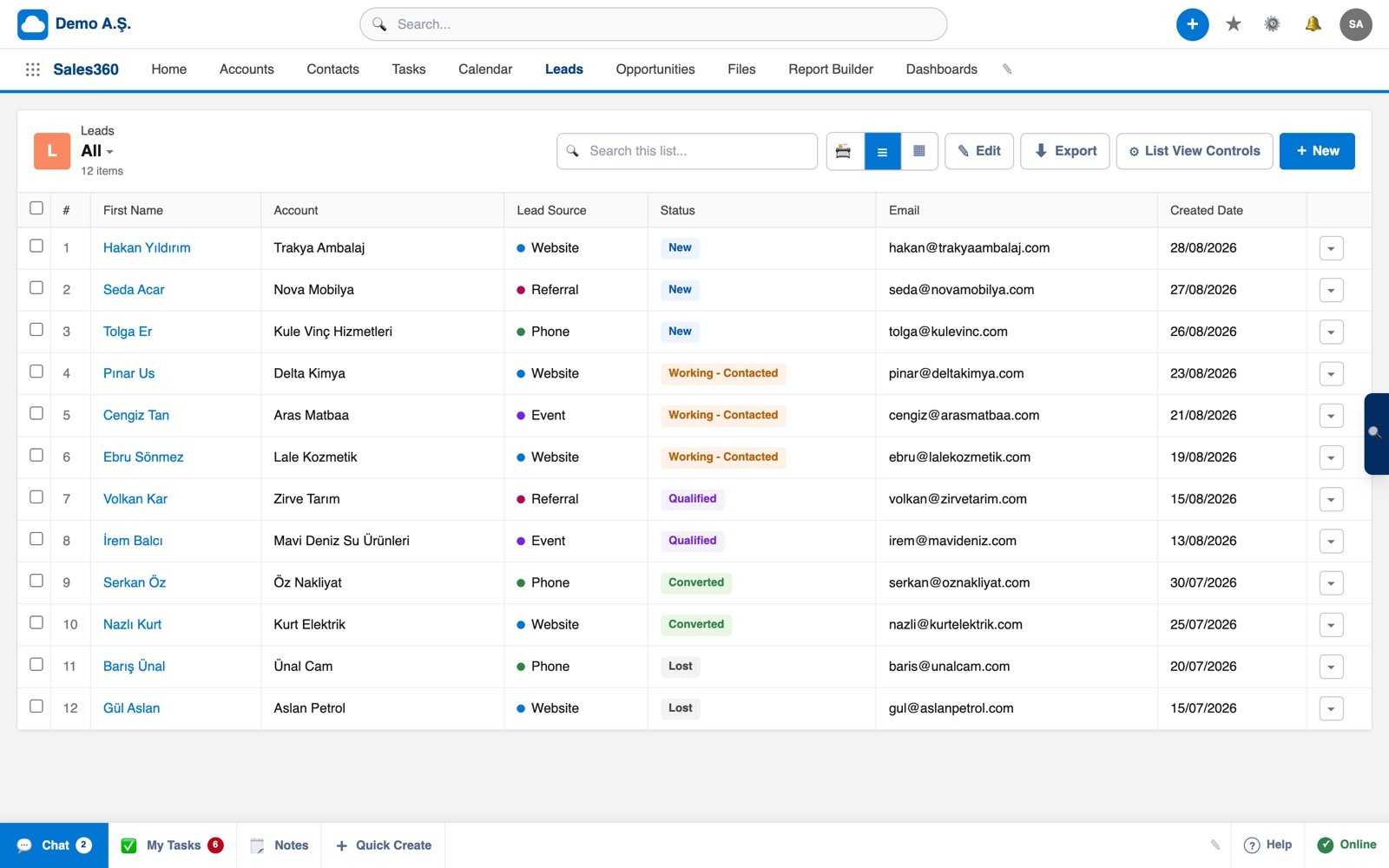Open the global add plus button
1389x868 pixels.
coord(1192,24)
